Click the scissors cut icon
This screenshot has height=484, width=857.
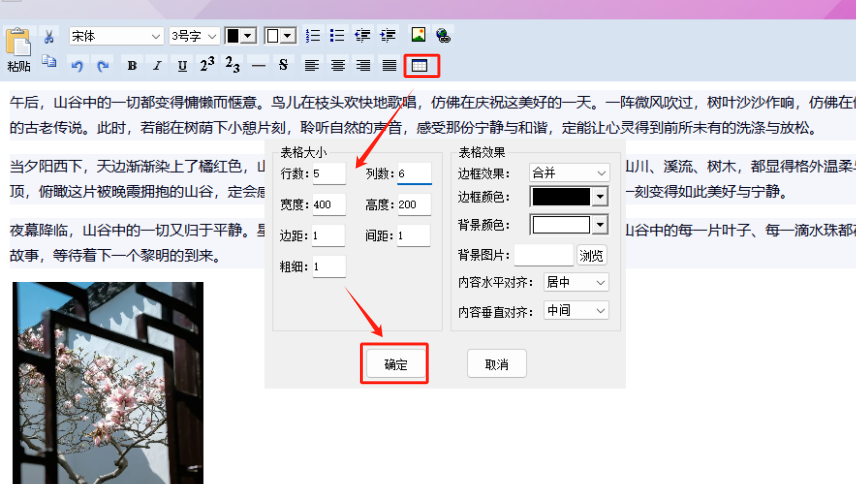tap(49, 37)
